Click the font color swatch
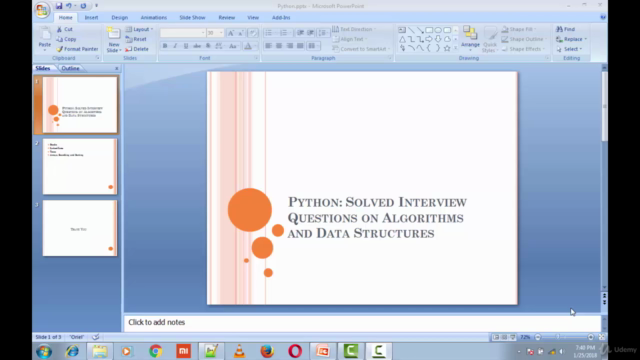Screen dimensions: 640x360 point(248,46)
